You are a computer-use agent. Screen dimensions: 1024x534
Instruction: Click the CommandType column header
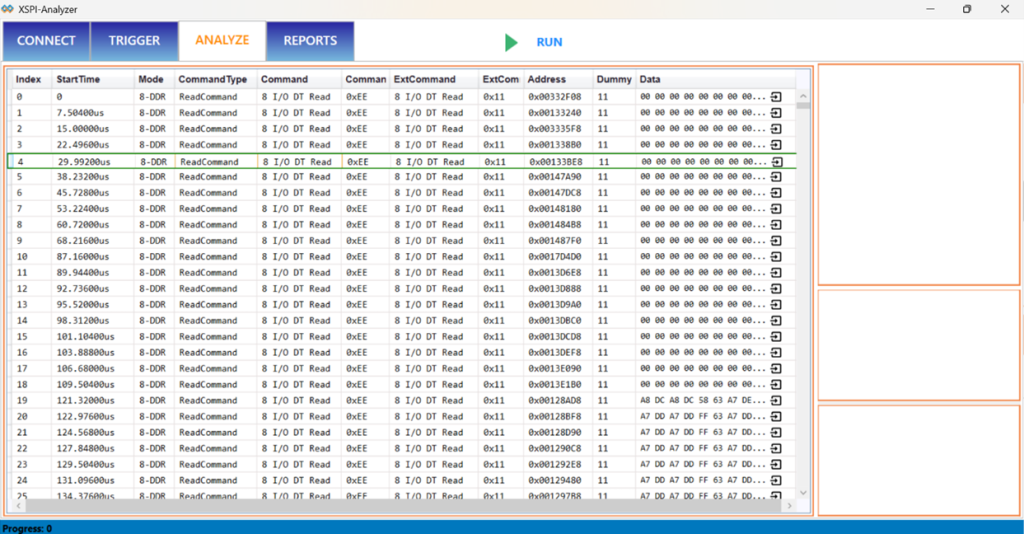click(205, 79)
